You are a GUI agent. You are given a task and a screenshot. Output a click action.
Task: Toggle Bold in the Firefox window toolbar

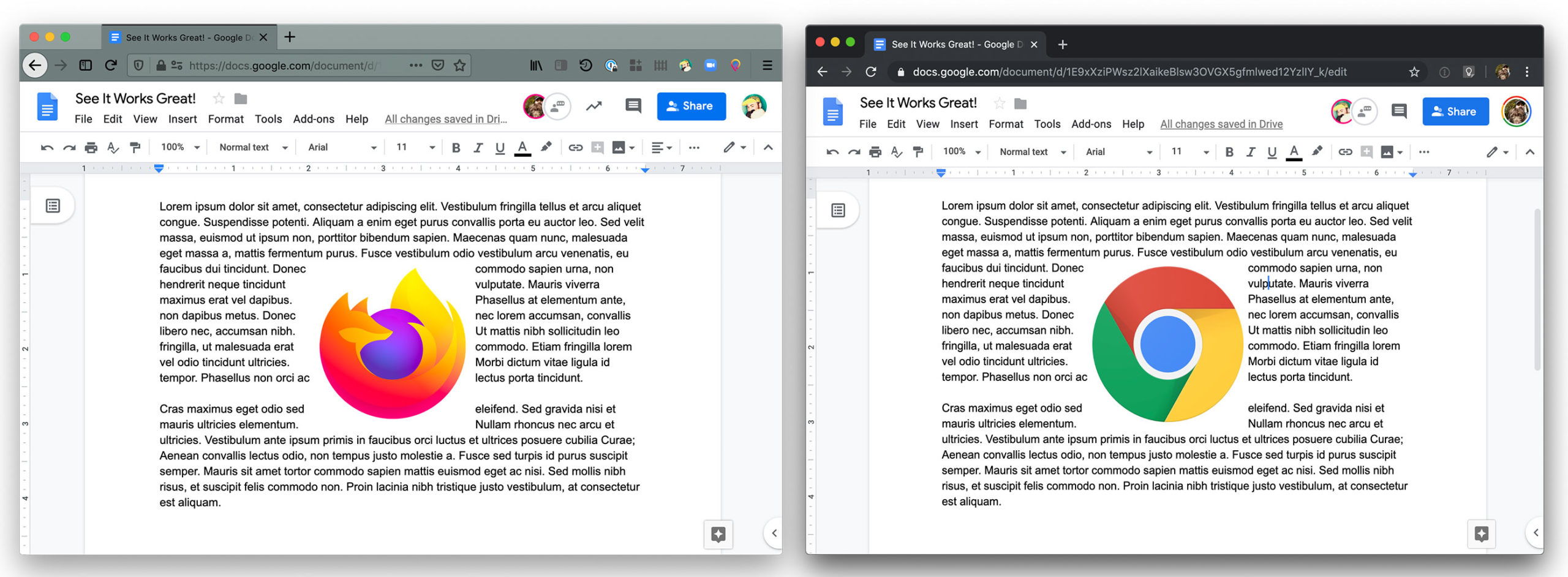tap(456, 148)
